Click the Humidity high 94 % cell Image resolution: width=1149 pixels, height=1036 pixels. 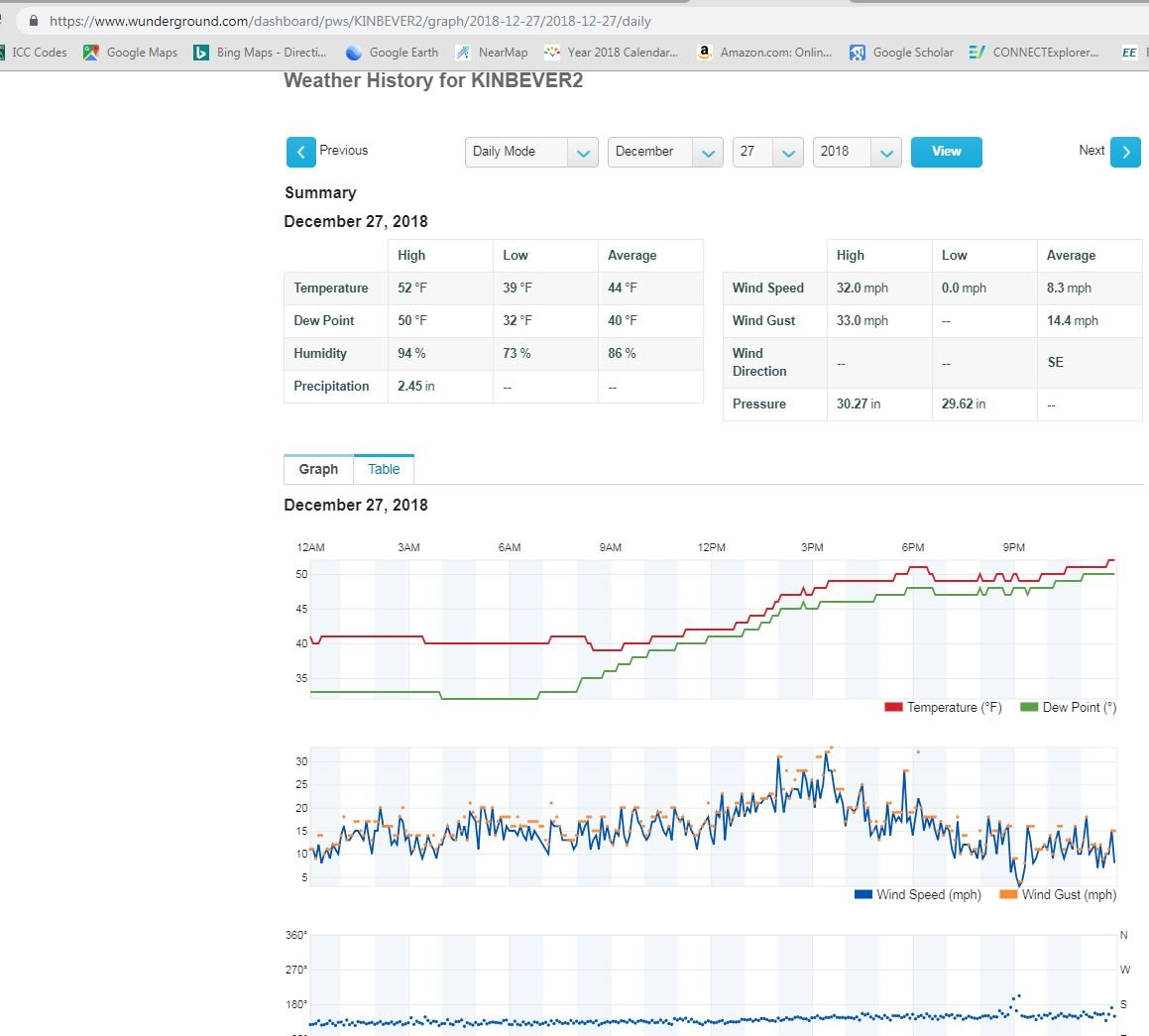coord(440,354)
